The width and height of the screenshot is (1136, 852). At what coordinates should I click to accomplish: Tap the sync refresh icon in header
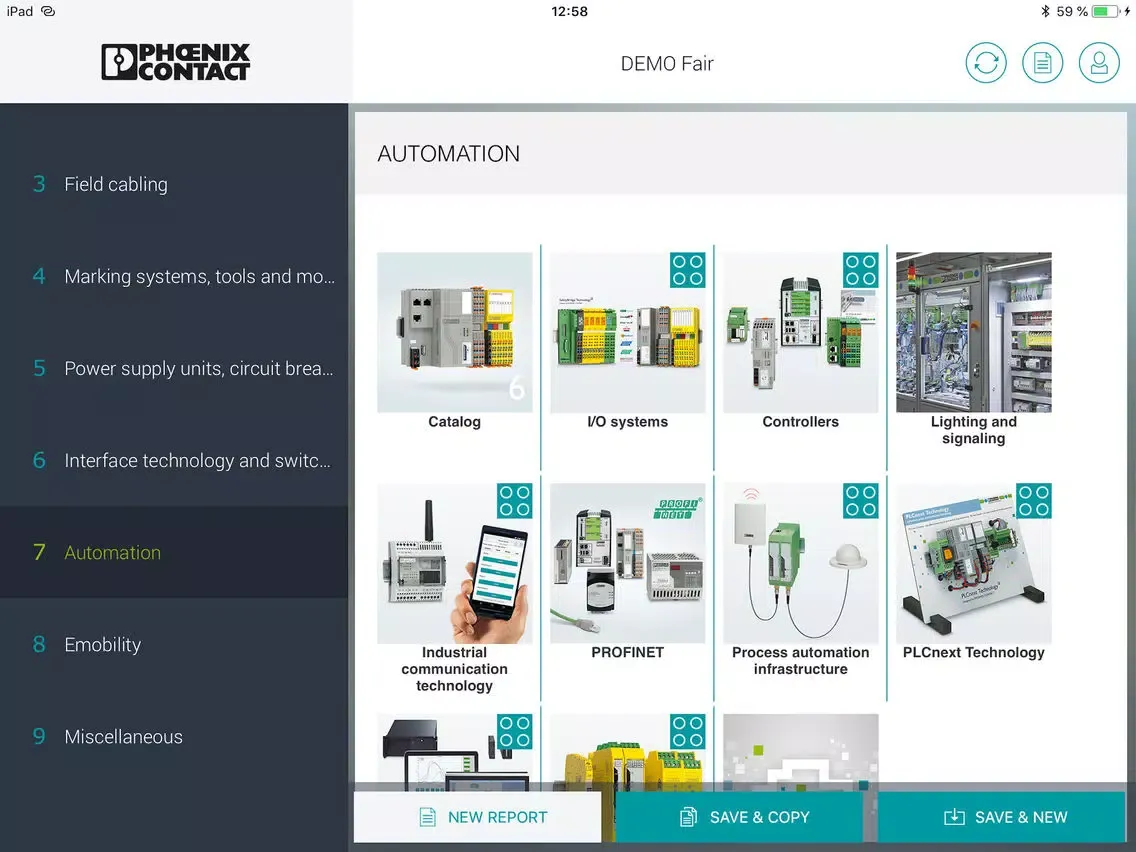click(985, 63)
